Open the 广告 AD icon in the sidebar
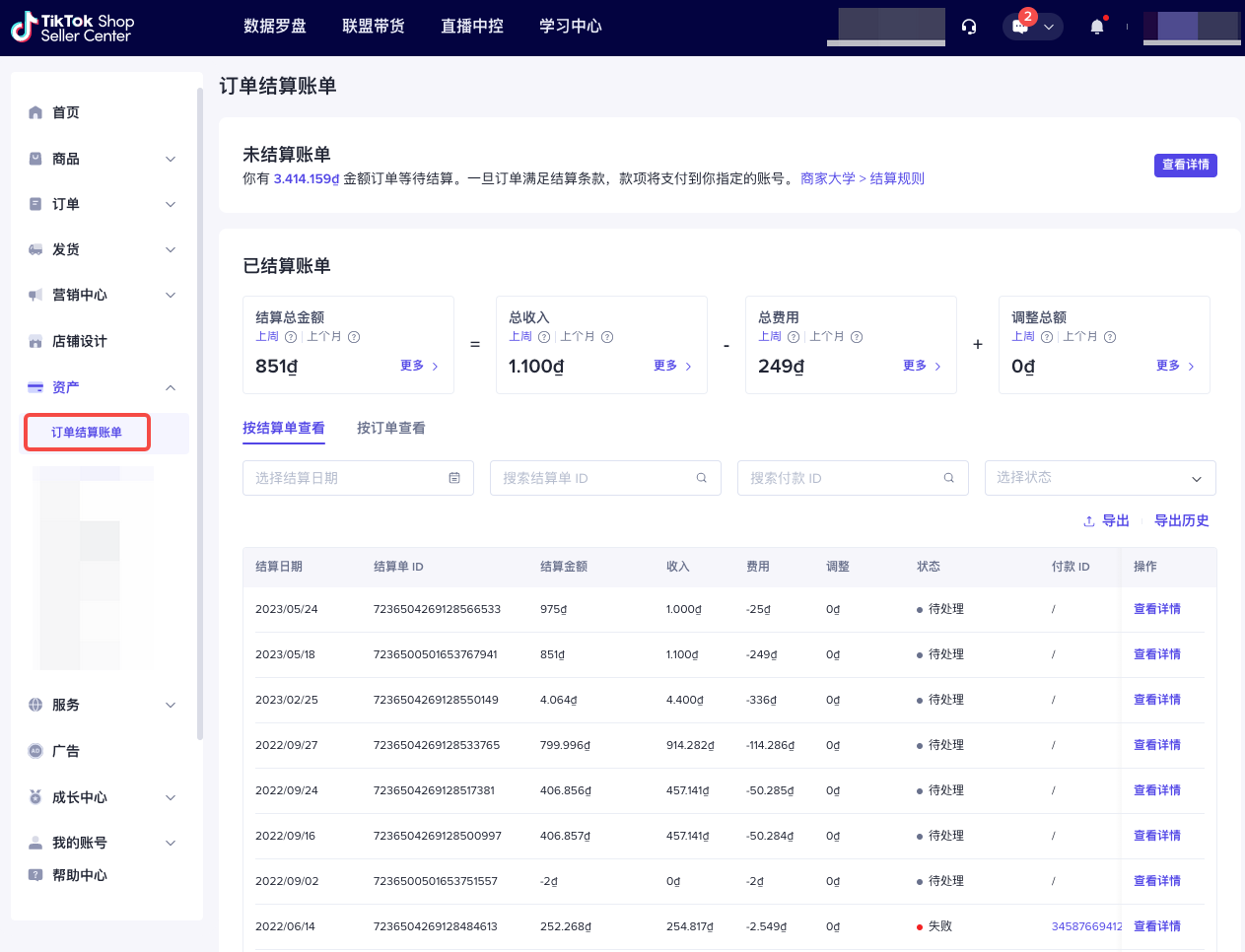The width and height of the screenshot is (1245, 952). coord(34,750)
